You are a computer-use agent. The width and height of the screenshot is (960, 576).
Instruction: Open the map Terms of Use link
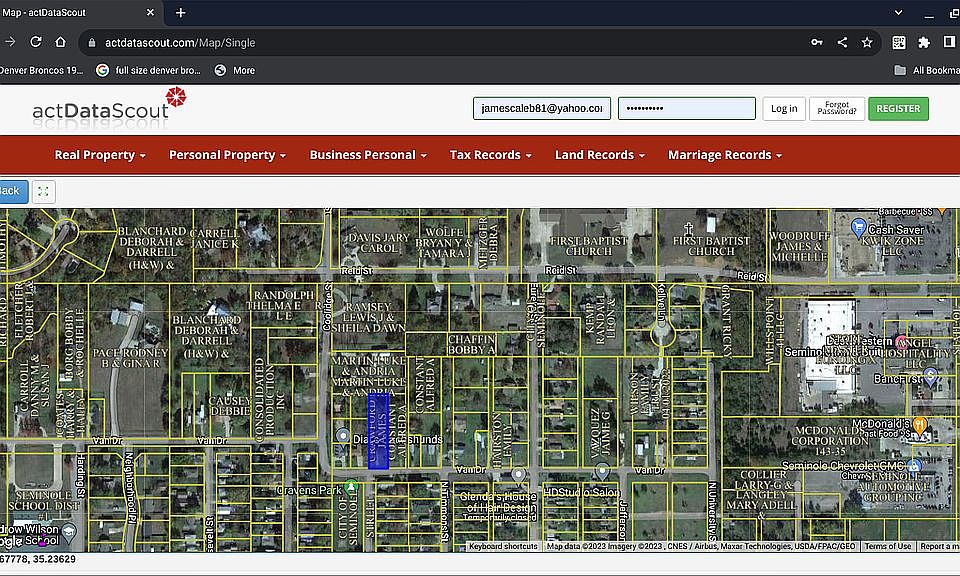[x=888, y=546]
